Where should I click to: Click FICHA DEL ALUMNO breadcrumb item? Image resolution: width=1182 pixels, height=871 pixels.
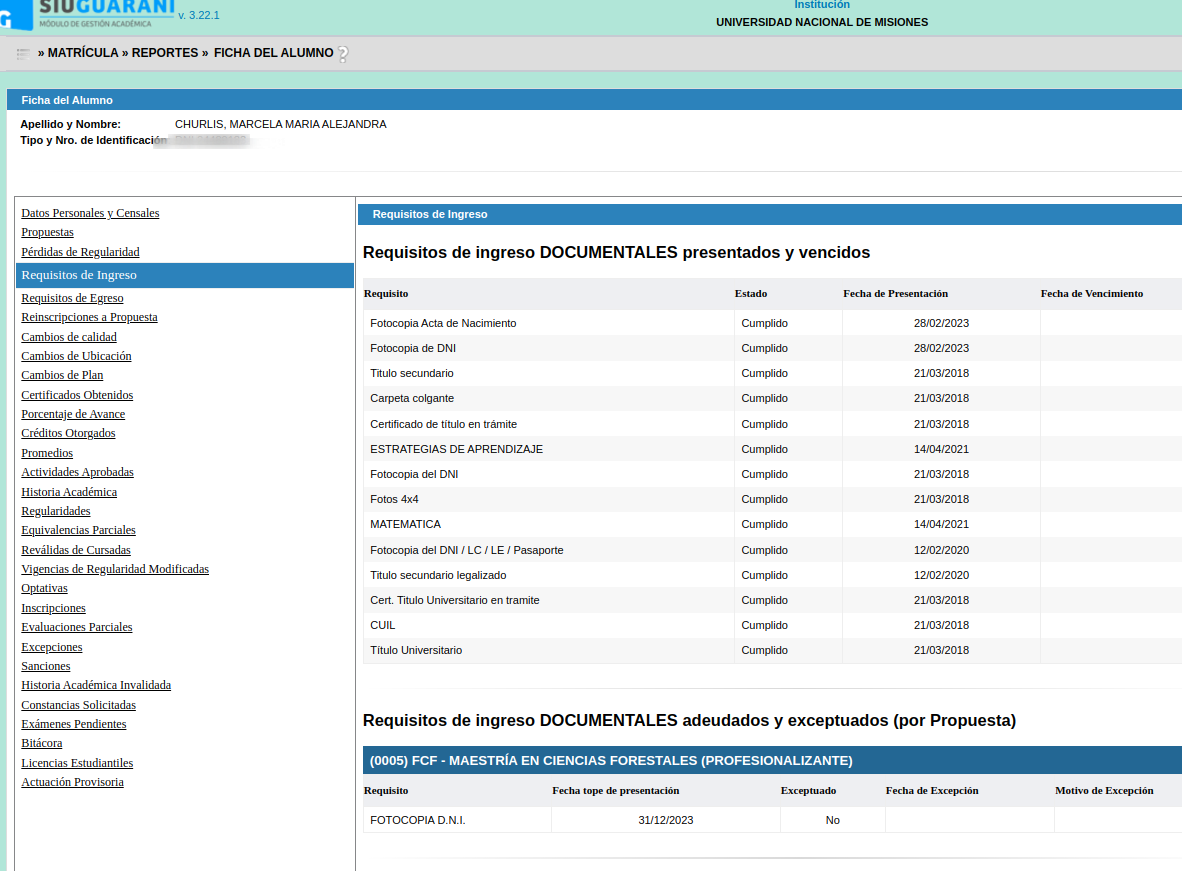coord(274,53)
